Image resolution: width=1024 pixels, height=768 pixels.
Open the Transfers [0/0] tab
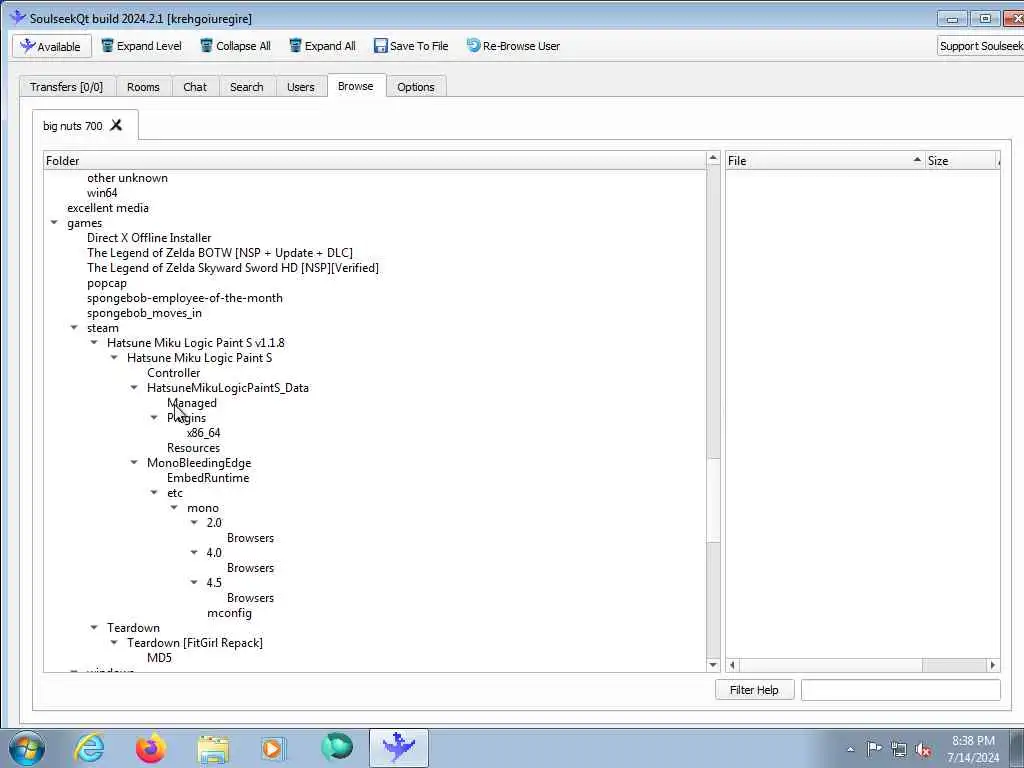[67, 87]
